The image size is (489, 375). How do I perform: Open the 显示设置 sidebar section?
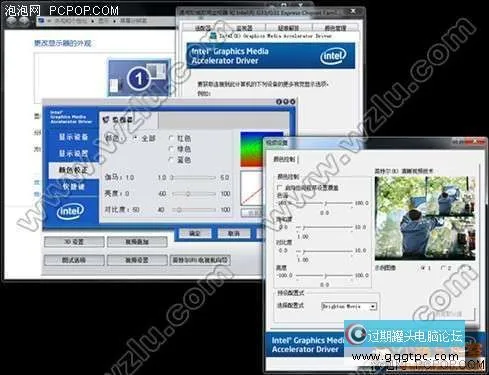click(x=73, y=153)
